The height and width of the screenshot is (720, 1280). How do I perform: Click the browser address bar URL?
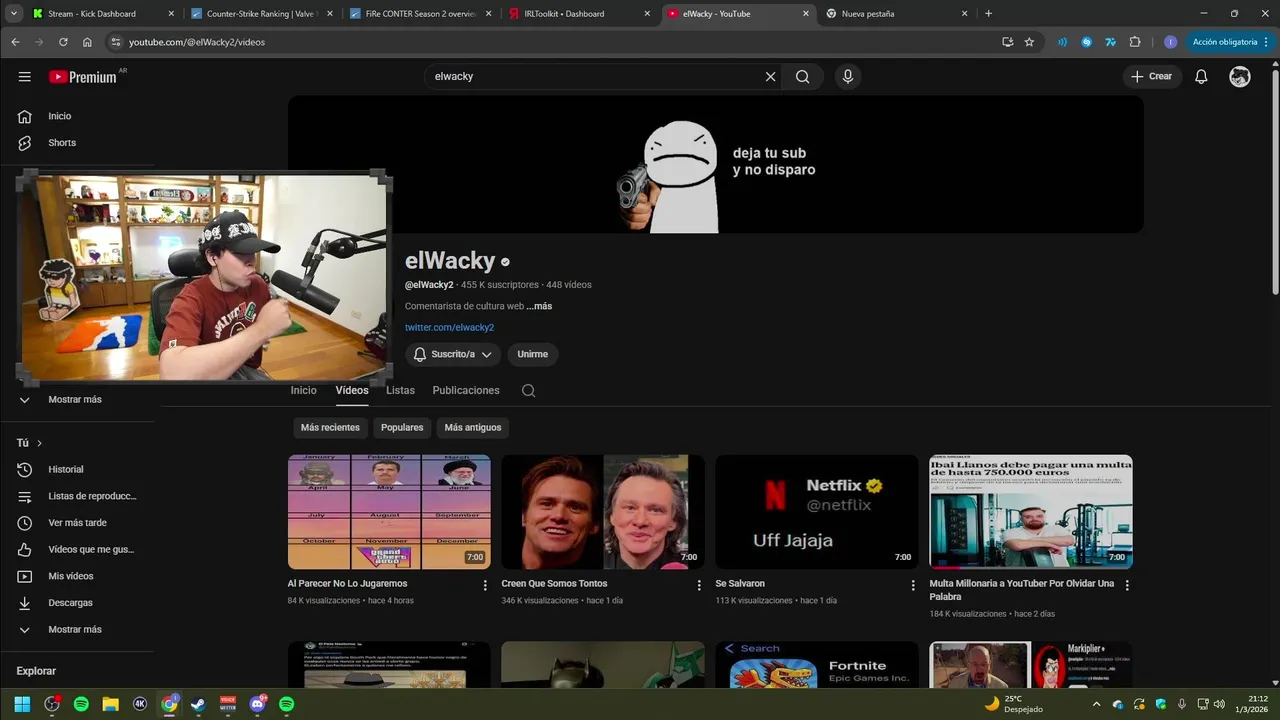[x=197, y=42]
